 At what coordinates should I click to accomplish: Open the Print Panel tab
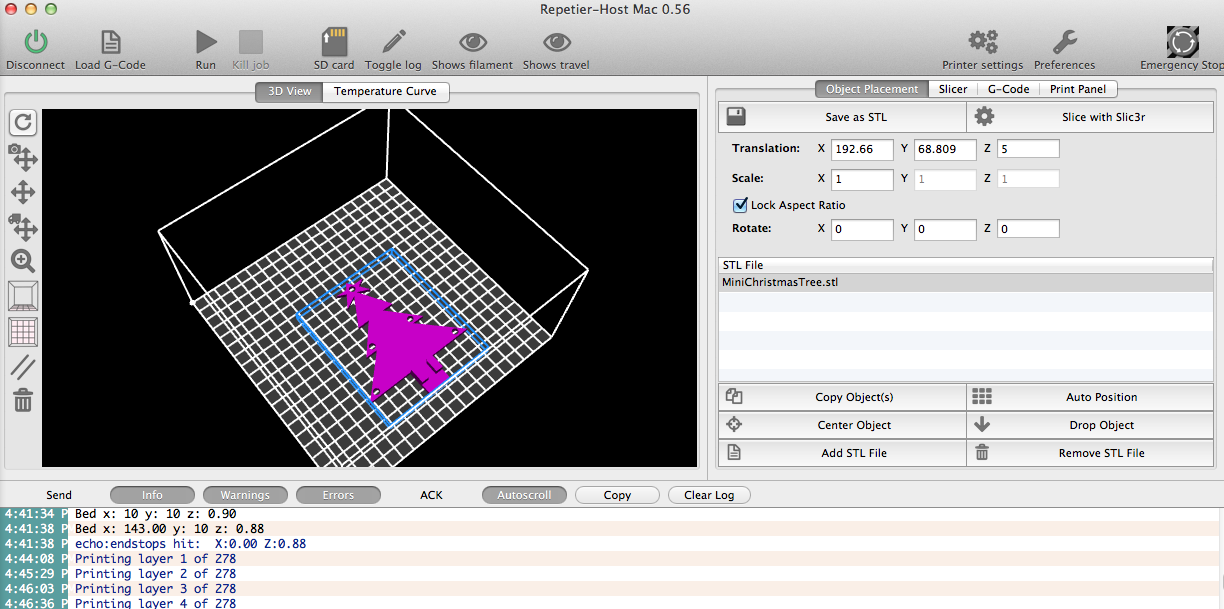click(1077, 89)
